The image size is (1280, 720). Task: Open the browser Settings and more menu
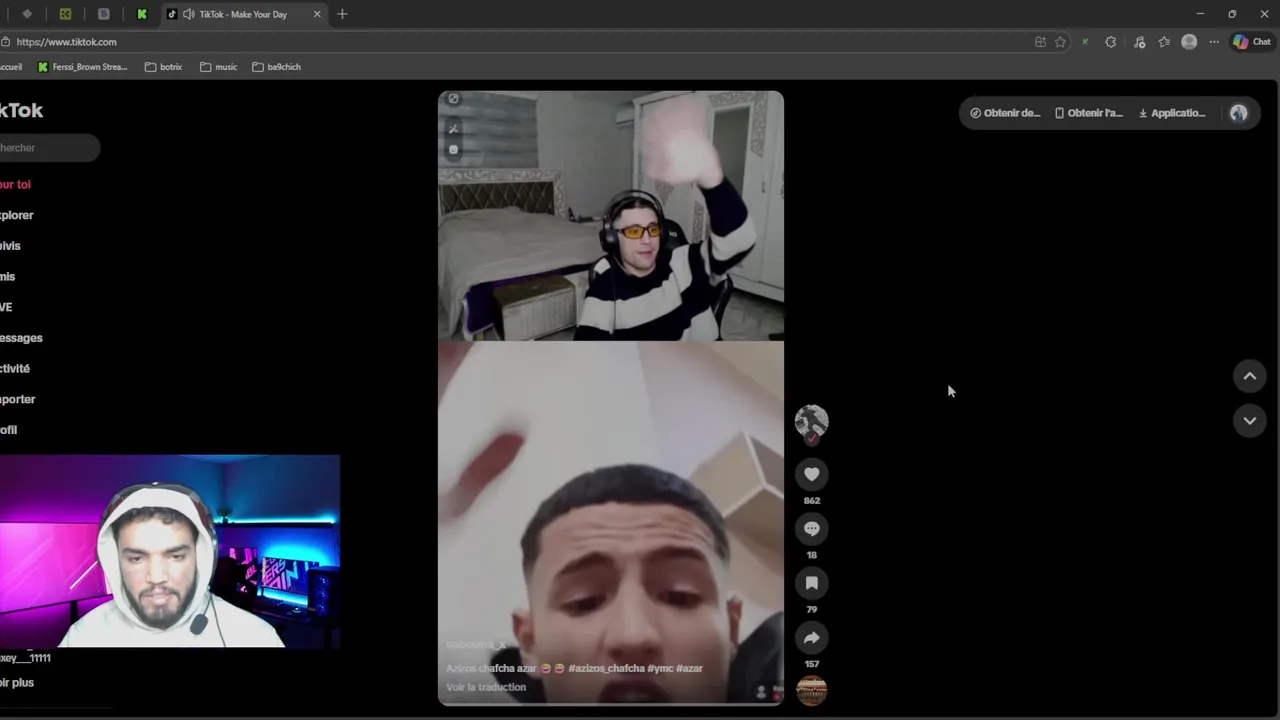[1214, 42]
